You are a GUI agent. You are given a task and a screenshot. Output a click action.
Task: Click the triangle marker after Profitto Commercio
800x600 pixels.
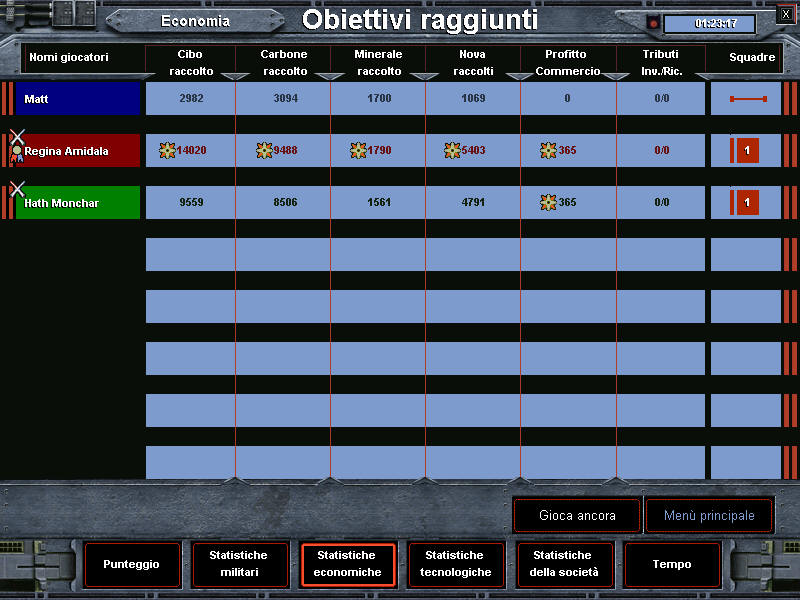616,76
